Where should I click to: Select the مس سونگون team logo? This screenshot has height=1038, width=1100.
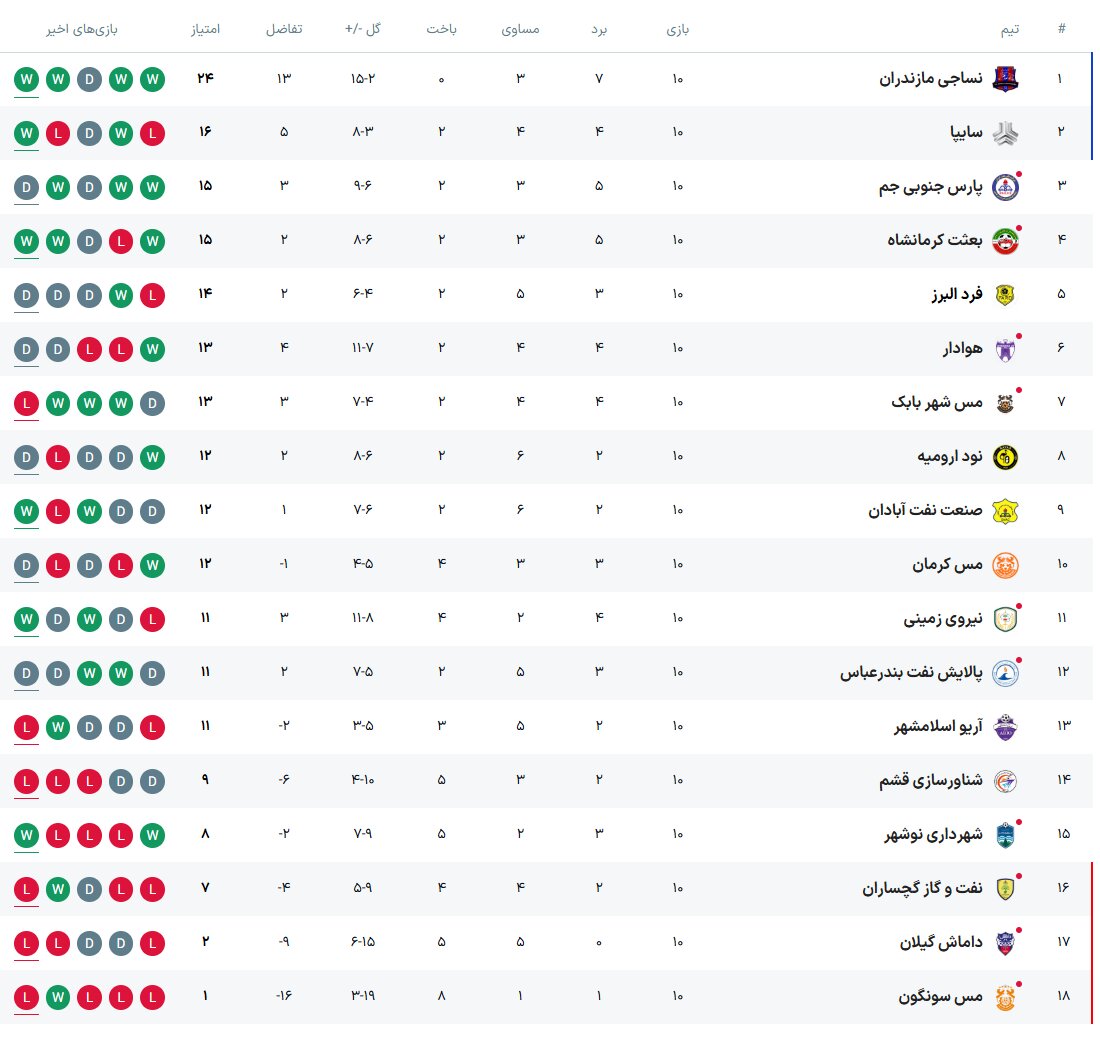[1005, 996]
